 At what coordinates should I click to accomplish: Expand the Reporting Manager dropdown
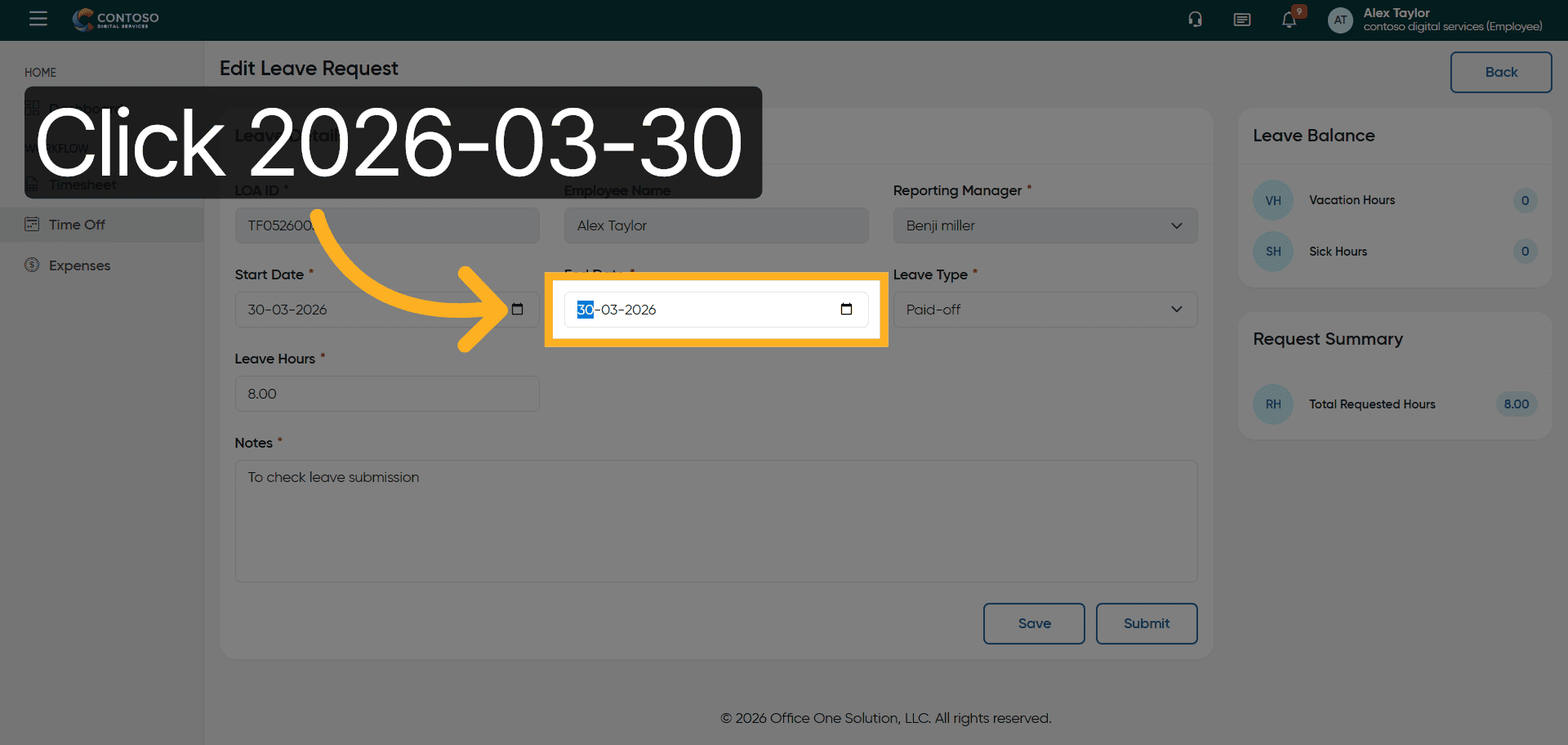click(1045, 225)
